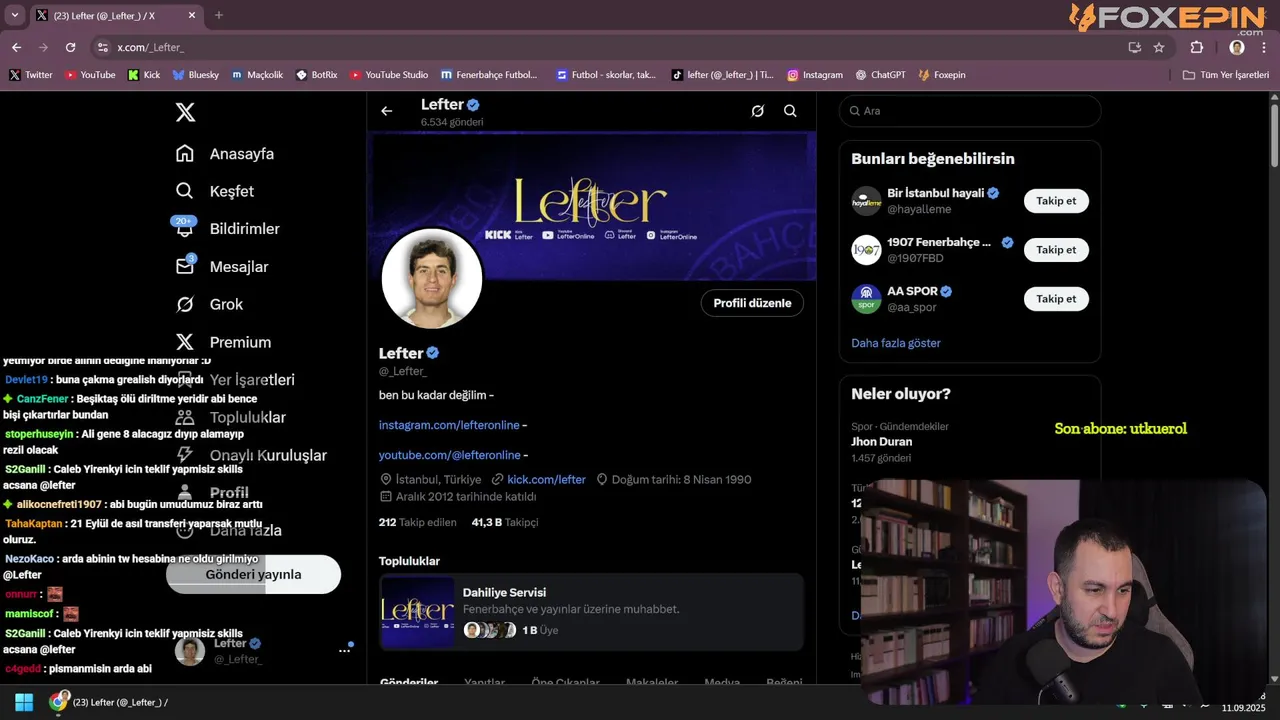This screenshot has height=720, width=1280.
Task: Follow 1907 Fenerbahçe with Takip et
Action: click(1056, 250)
